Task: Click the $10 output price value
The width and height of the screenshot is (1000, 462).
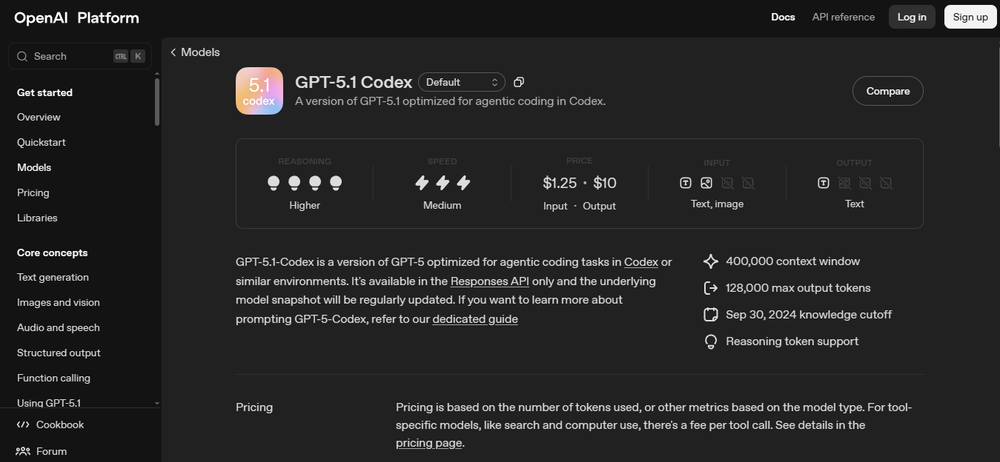Action: (605, 183)
